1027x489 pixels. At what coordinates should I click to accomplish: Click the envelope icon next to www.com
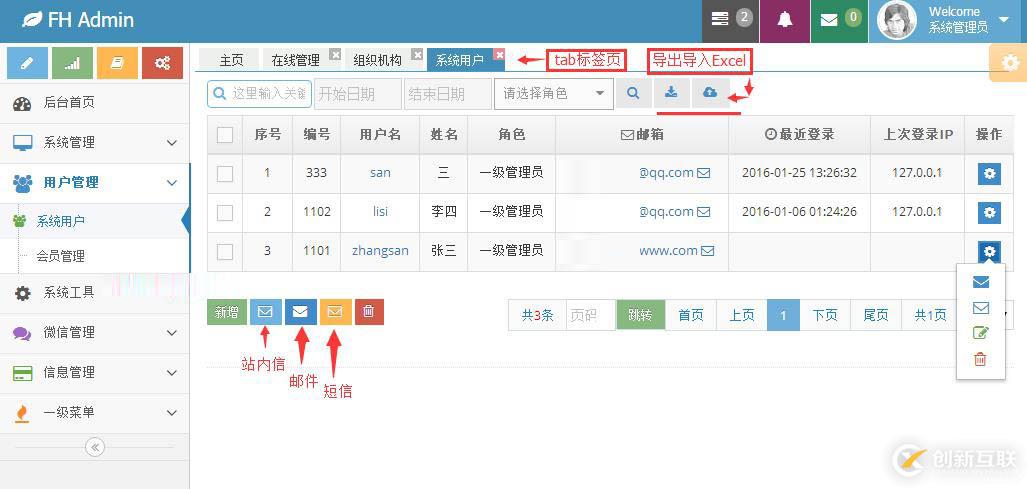[707, 250]
